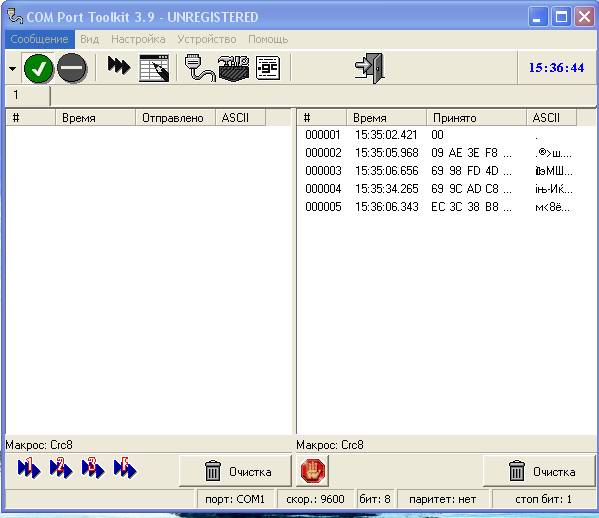The height and width of the screenshot is (518, 599).
Task: Click timestamp 15:36:06.343
Action: coord(387,207)
